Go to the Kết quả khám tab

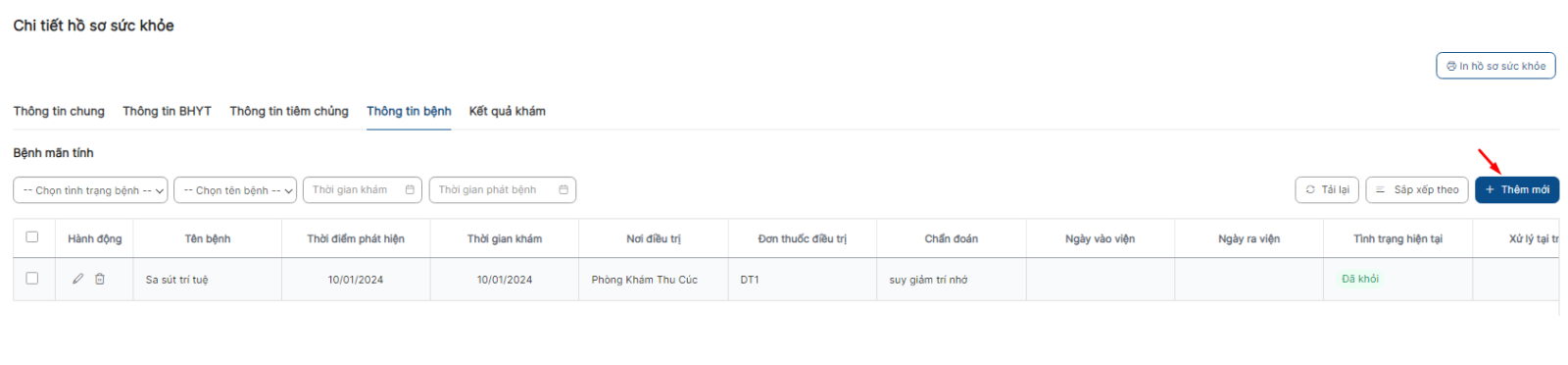pyautogui.click(x=507, y=111)
